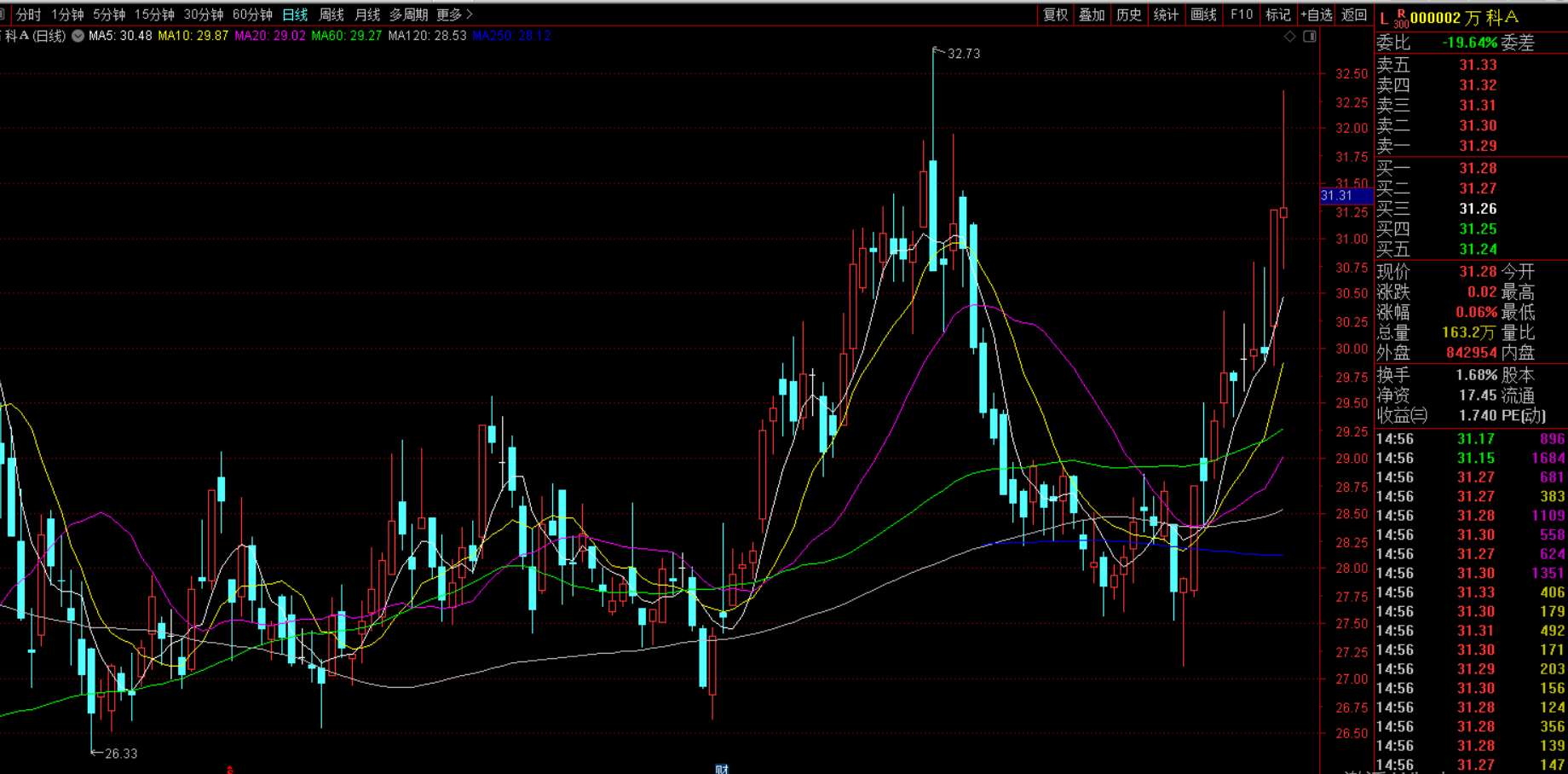Click the MA20: 29.02 indicator label
Image resolution: width=1568 pixels, height=774 pixels.
[270, 36]
